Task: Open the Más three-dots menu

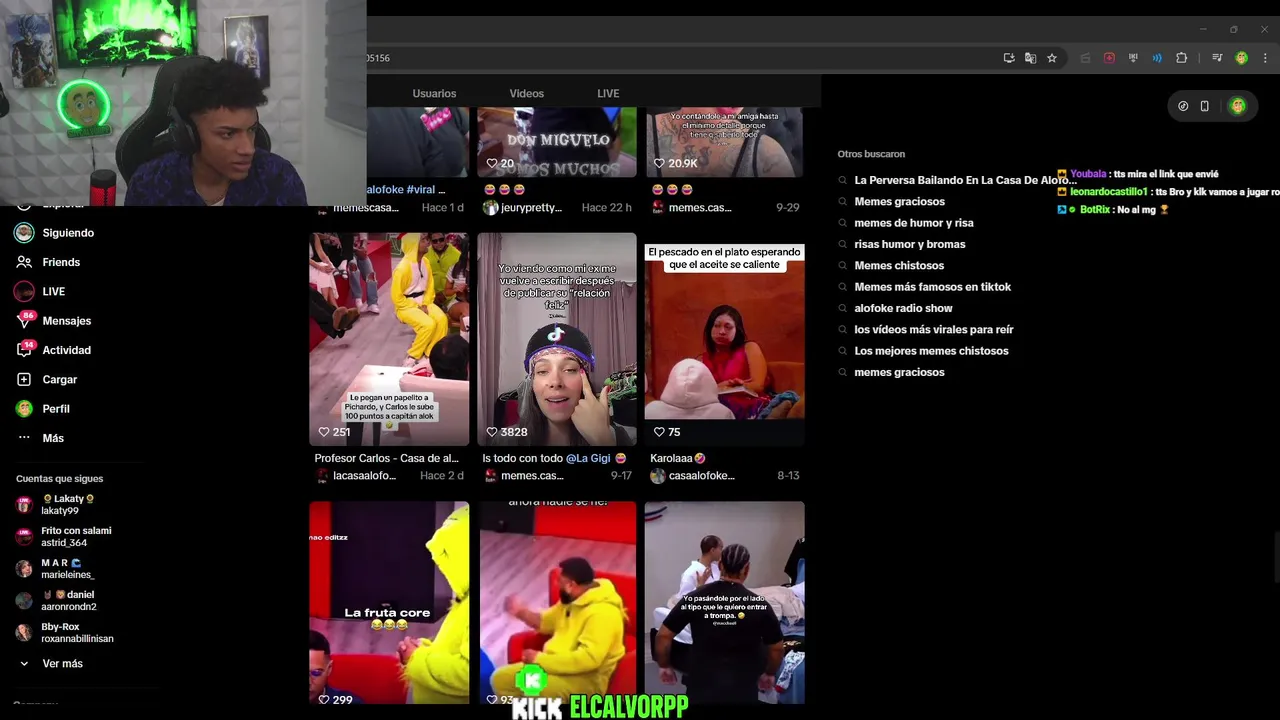Action: (40, 438)
